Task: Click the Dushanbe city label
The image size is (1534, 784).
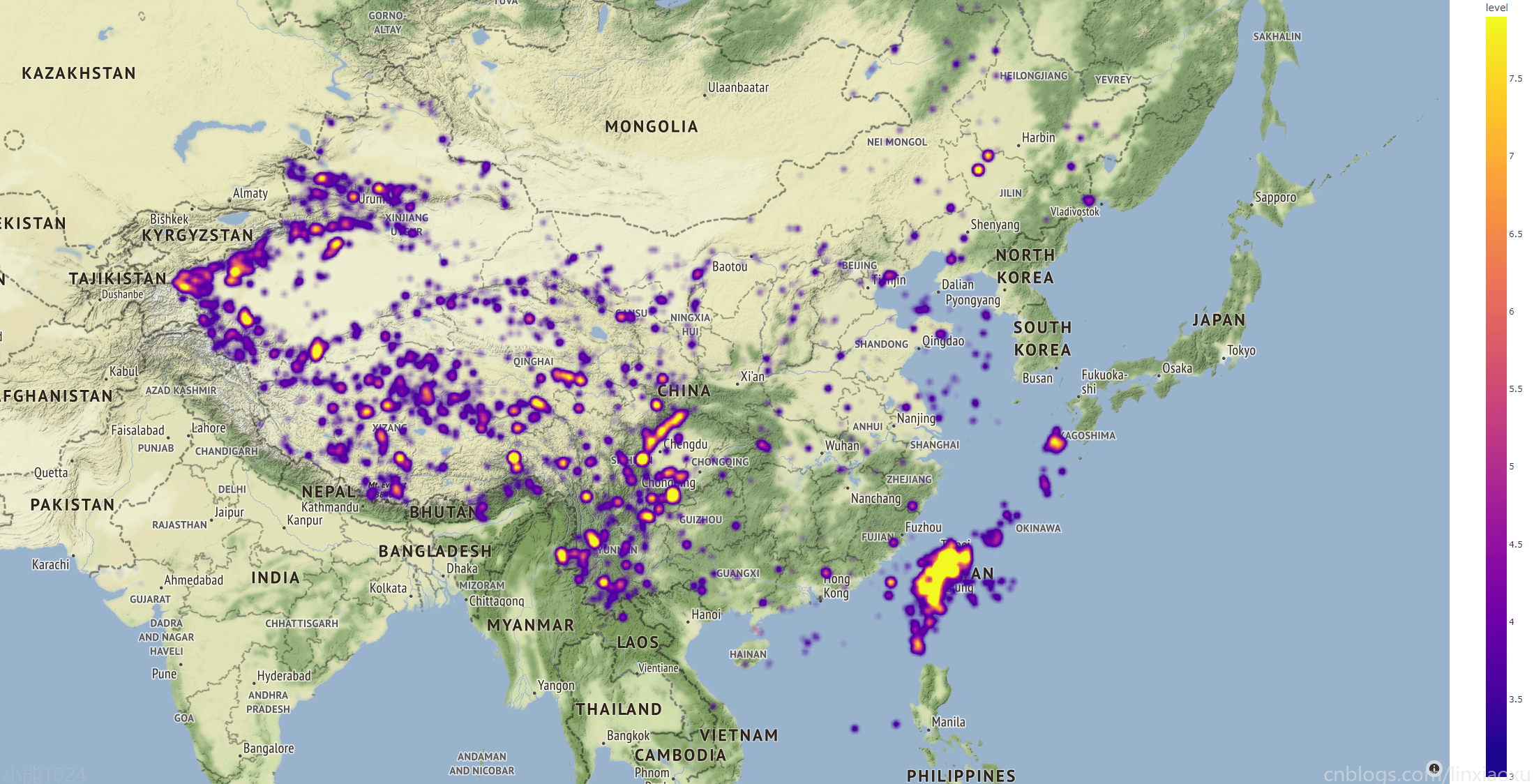Action: tap(123, 294)
